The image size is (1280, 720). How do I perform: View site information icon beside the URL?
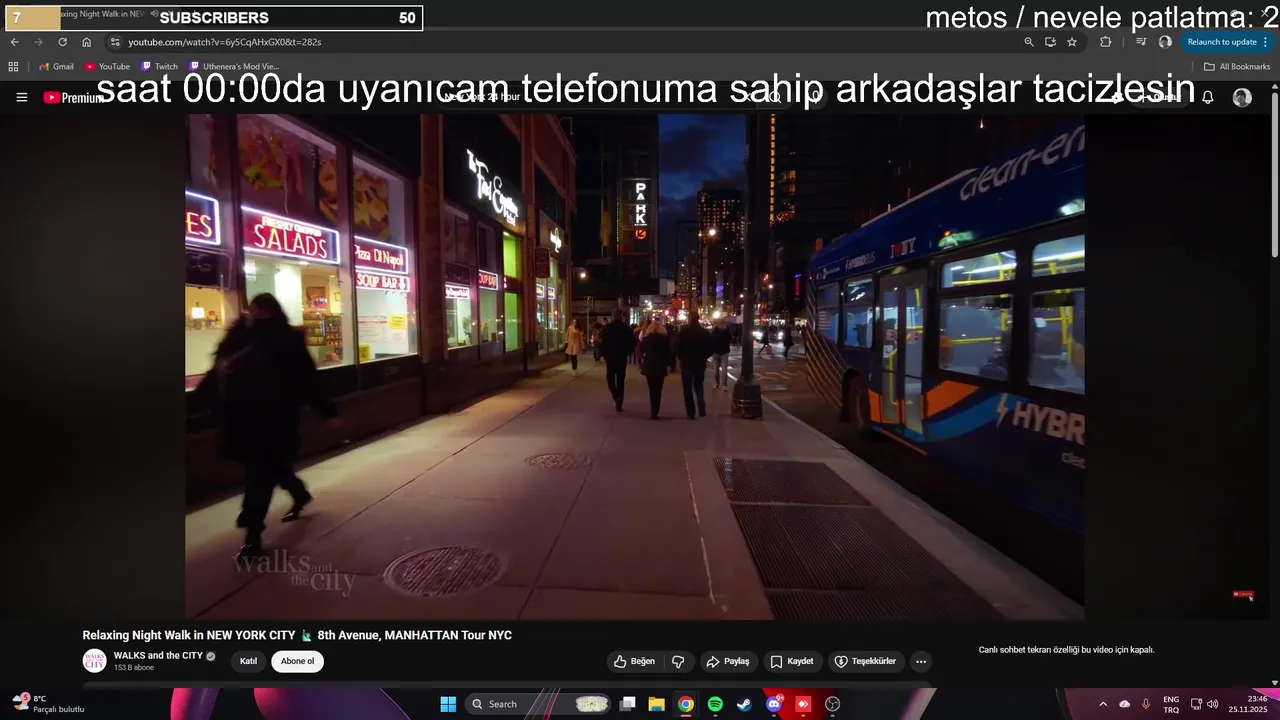pyautogui.click(x=115, y=42)
